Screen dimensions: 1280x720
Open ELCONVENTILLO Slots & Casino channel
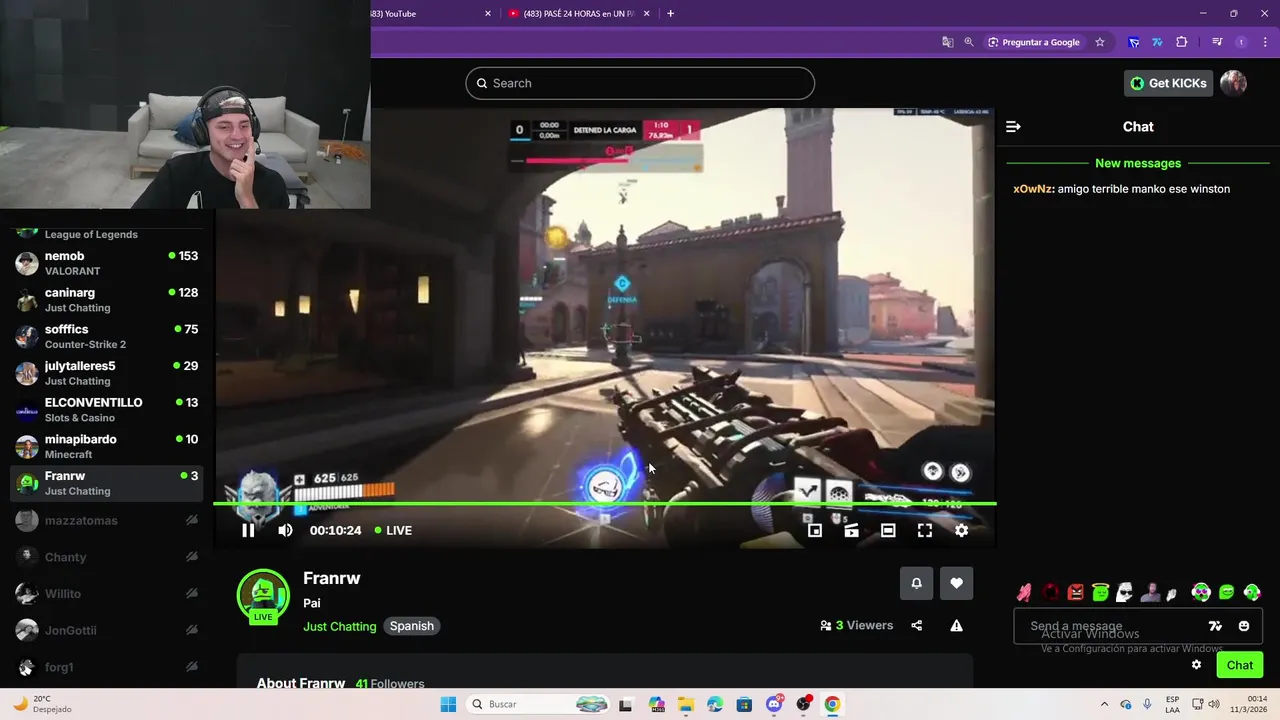click(x=106, y=410)
